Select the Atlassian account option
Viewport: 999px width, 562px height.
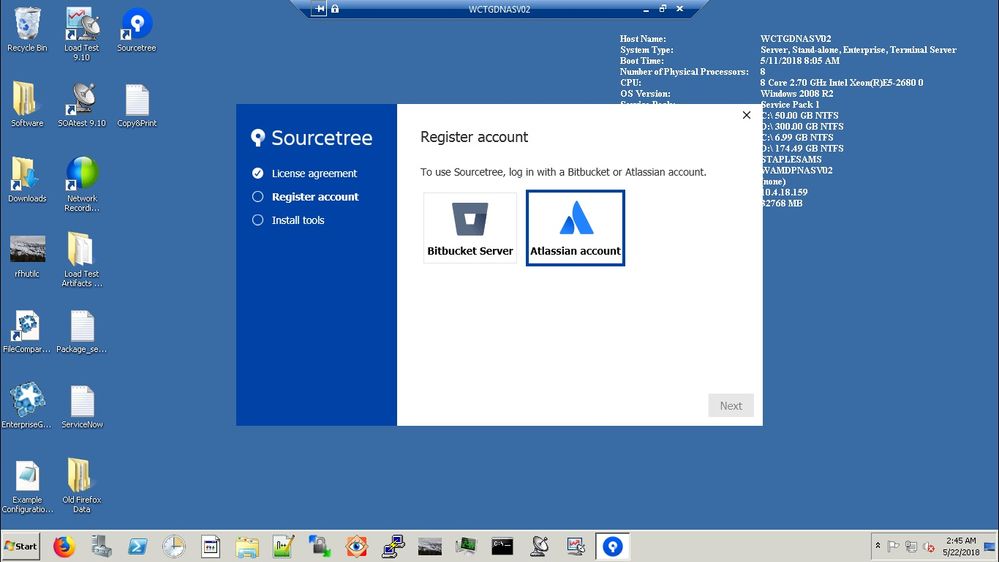coord(575,227)
